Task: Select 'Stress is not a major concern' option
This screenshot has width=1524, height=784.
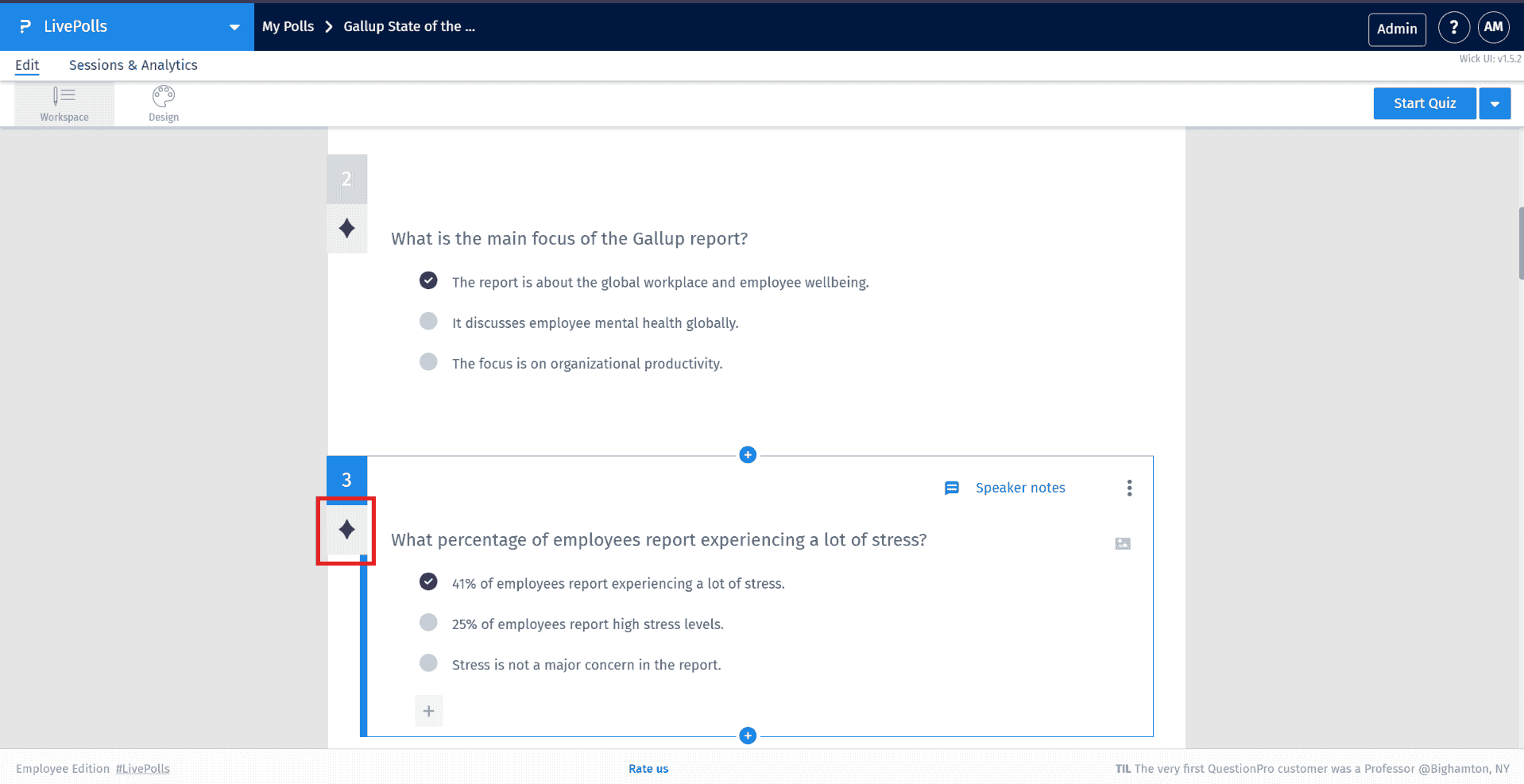Action: 428,662
